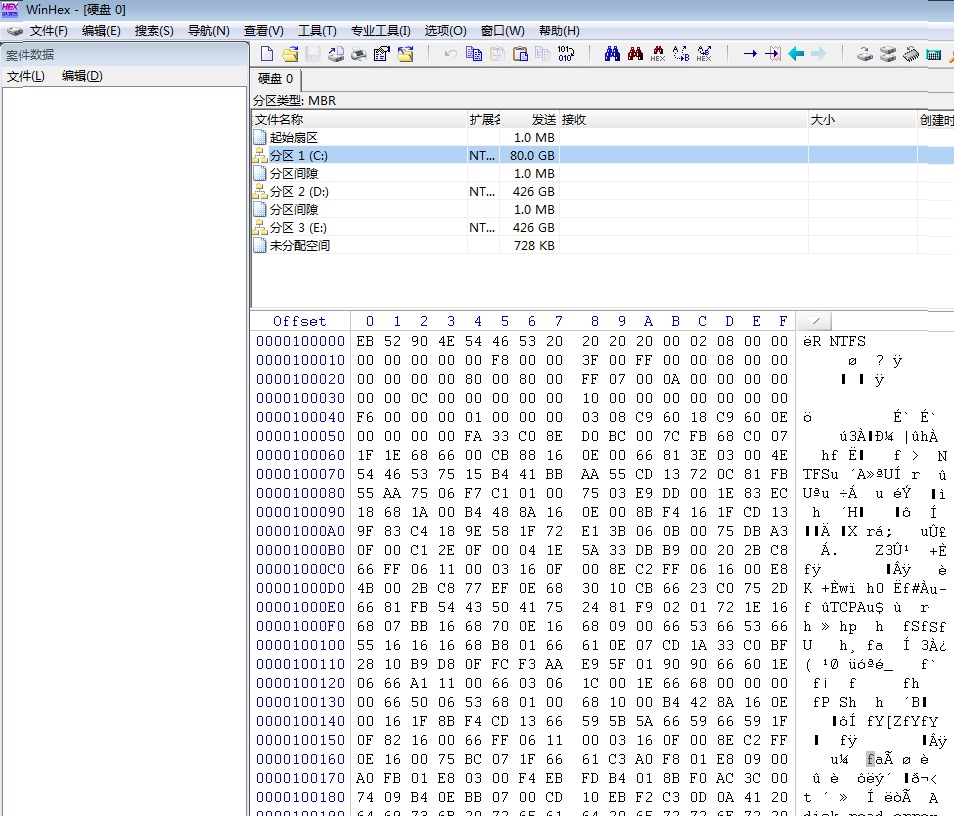The image size is (954, 816).
Task: Click the disk-with-page icon left of the printer
Action: pos(336,54)
